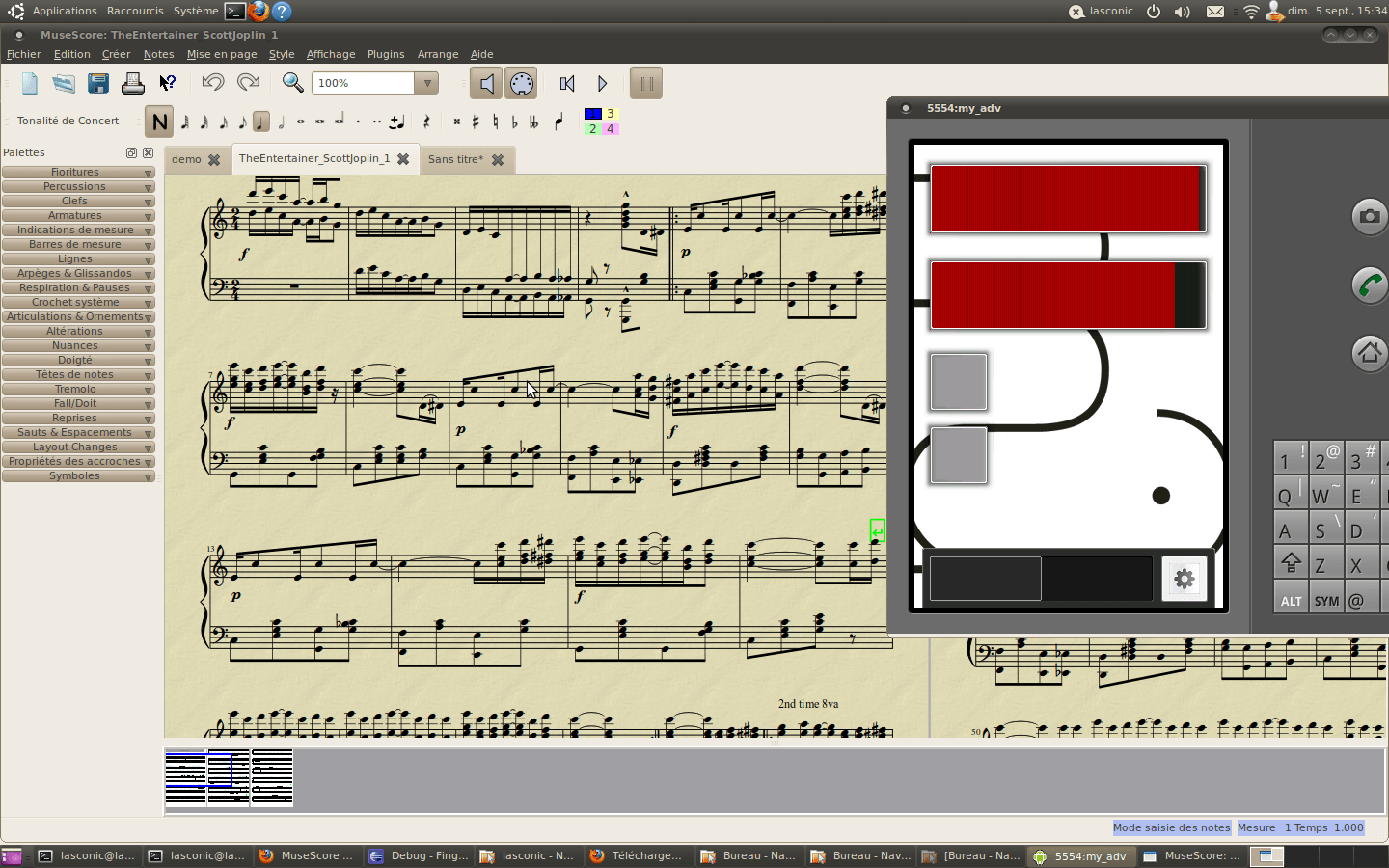Open the Fichier menu
The height and width of the screenshot is (868, 1389).
pyautogui.click(x=24, y=54)
